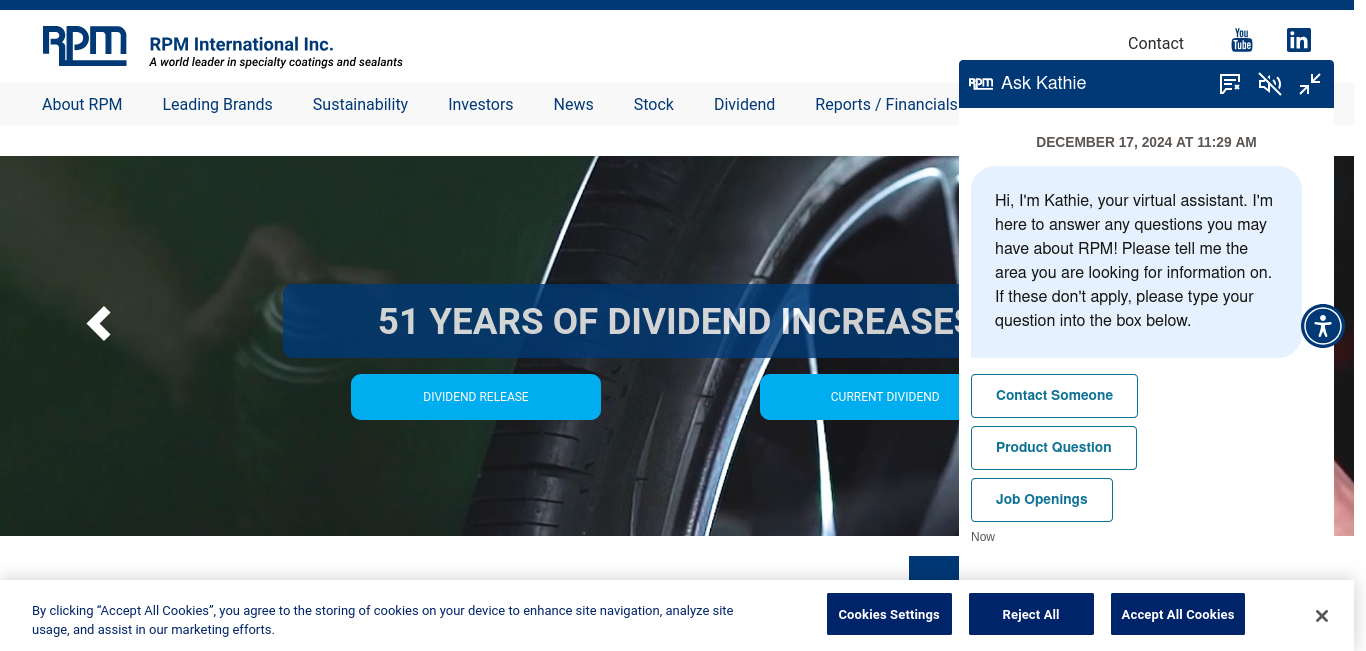Click the chat transcript icon in Ask Kathie
Image resolution: width=1366 pixels, height=651 pixels.
pyautogui.click(x=1230, y=84)
